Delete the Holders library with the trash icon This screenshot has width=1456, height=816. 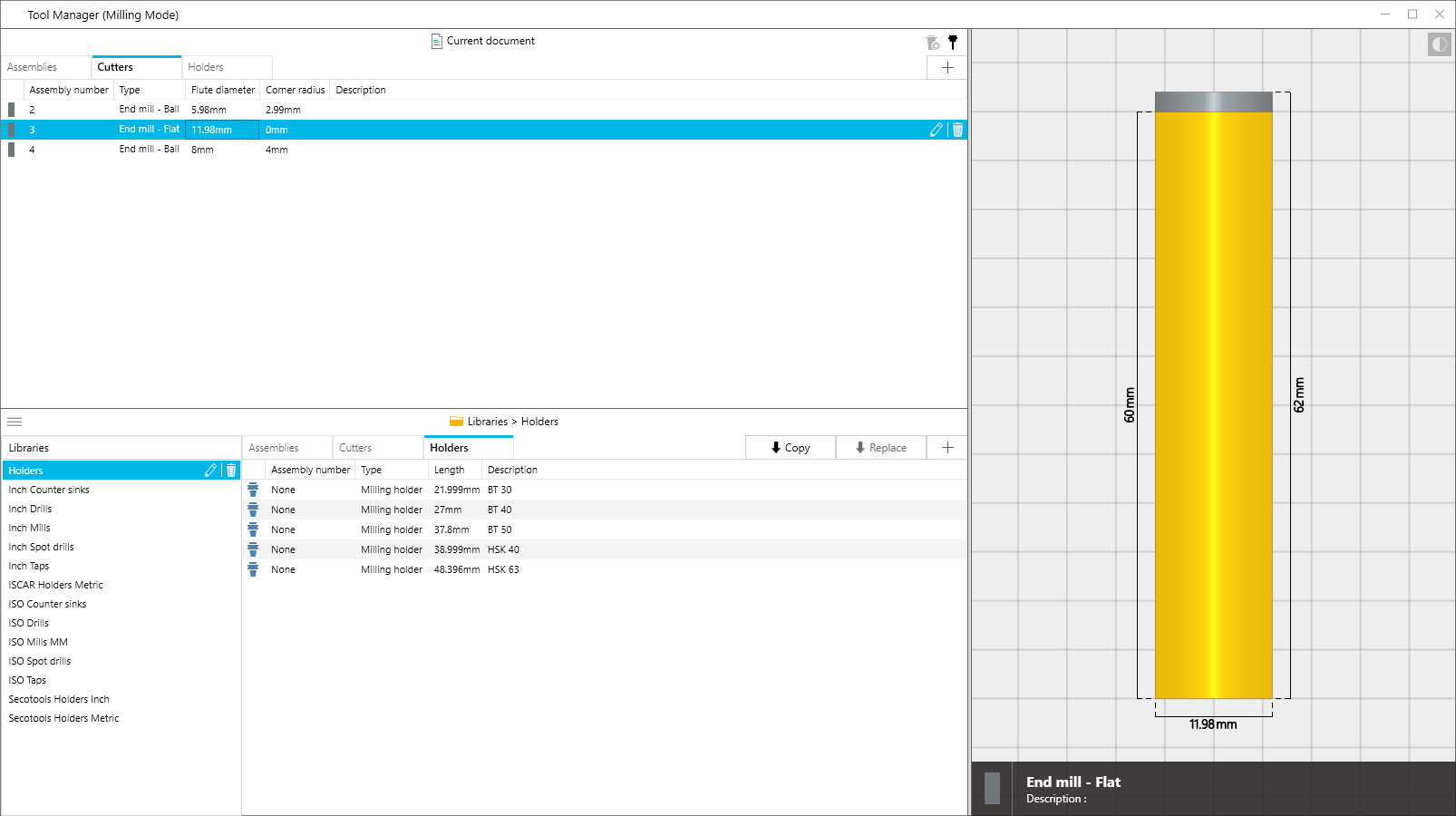pos(231,471)
